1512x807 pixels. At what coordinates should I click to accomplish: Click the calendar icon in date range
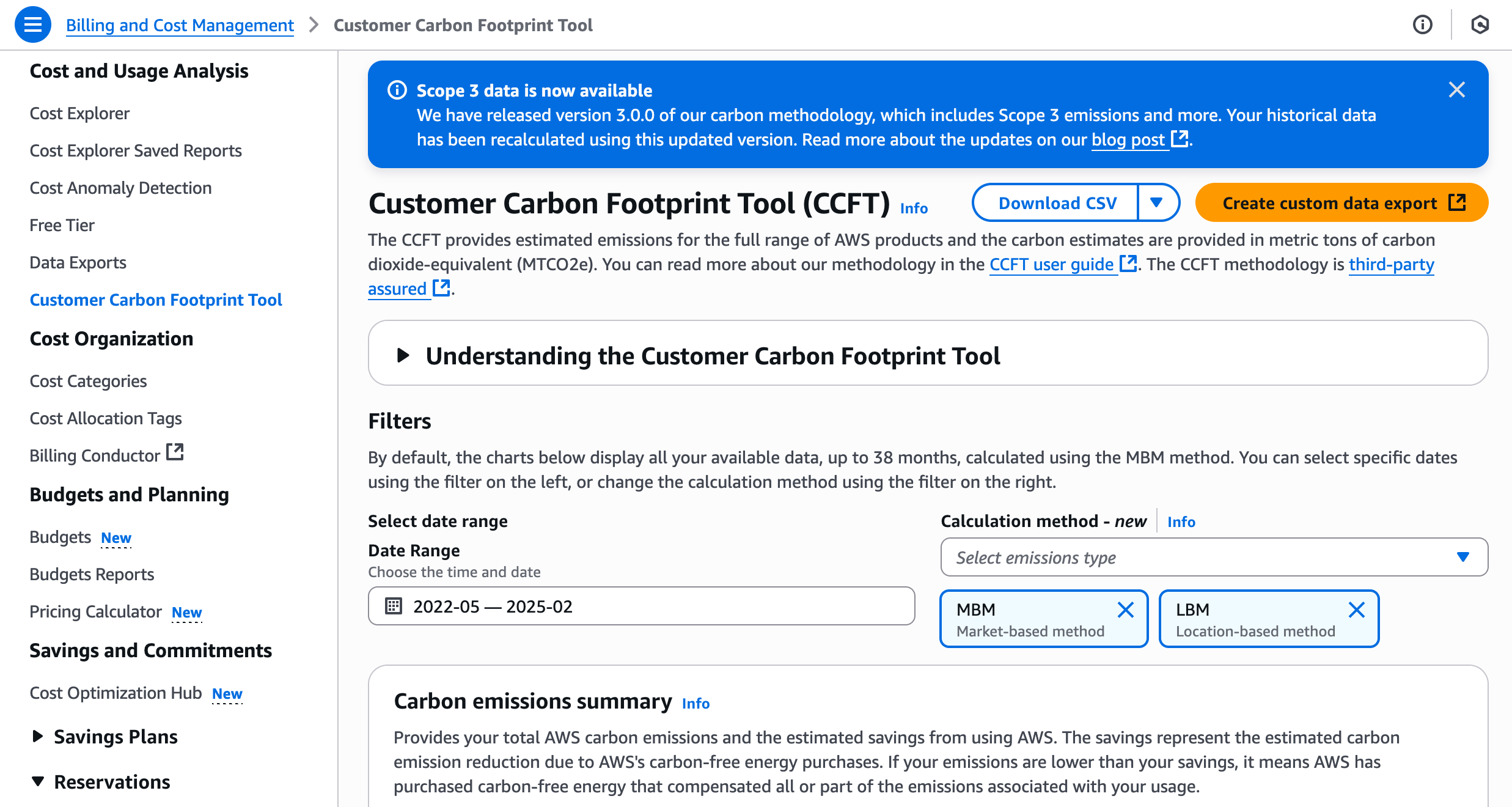tap(394, 606)
